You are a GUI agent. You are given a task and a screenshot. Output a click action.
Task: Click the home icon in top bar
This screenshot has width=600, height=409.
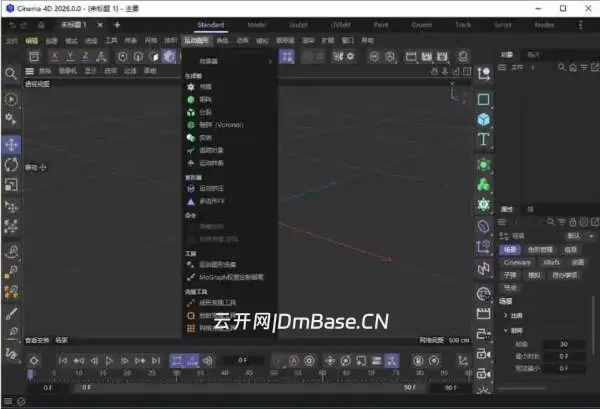click(41, 25)
